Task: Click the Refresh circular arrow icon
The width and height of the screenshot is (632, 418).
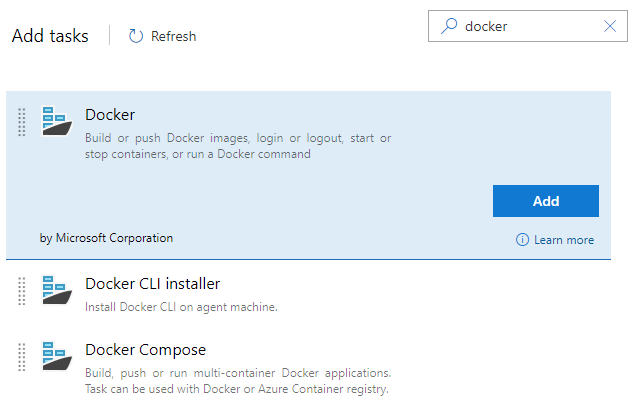Action: pos(137,36)
